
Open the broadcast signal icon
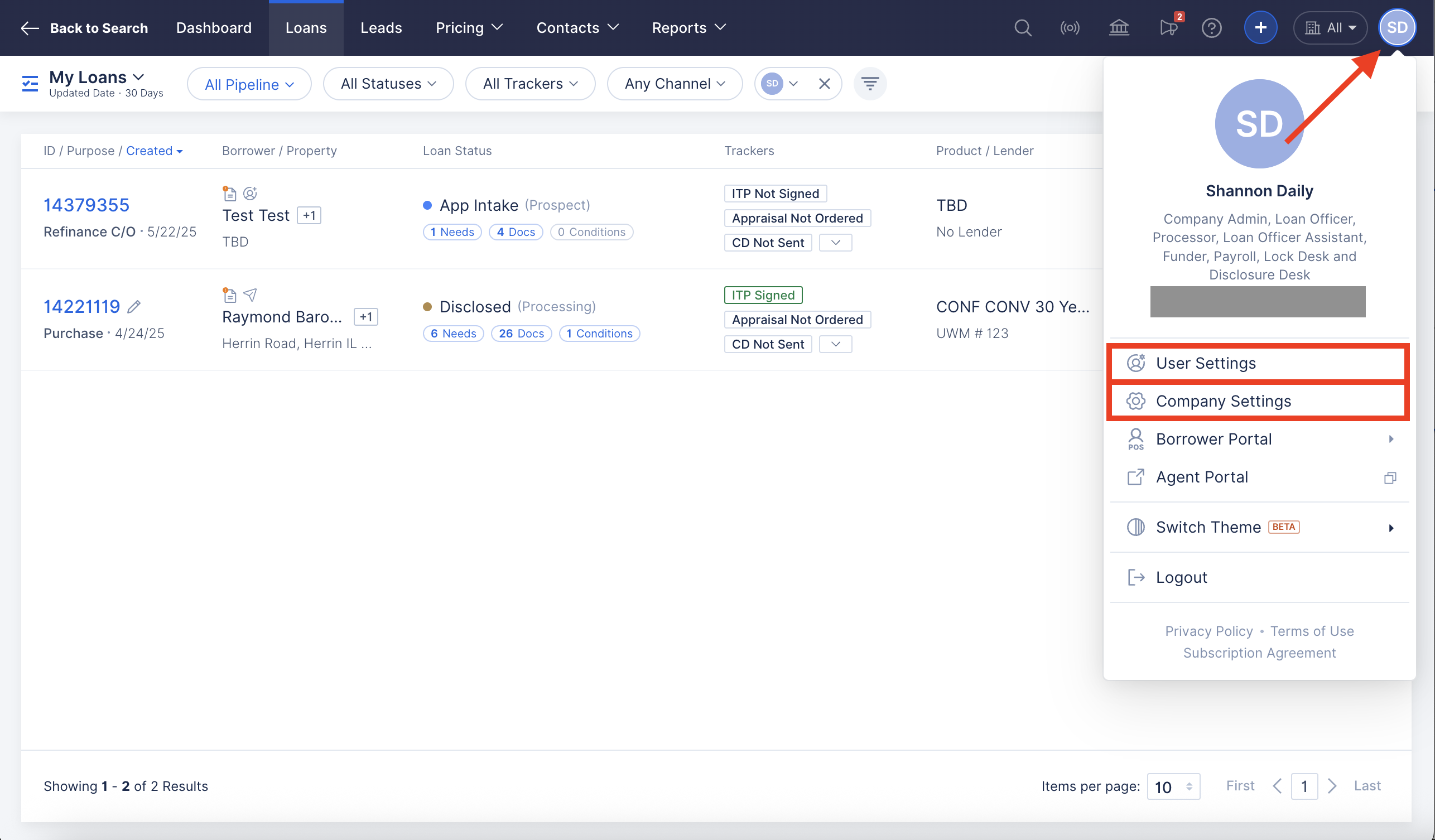click(x=1070, y=27)
